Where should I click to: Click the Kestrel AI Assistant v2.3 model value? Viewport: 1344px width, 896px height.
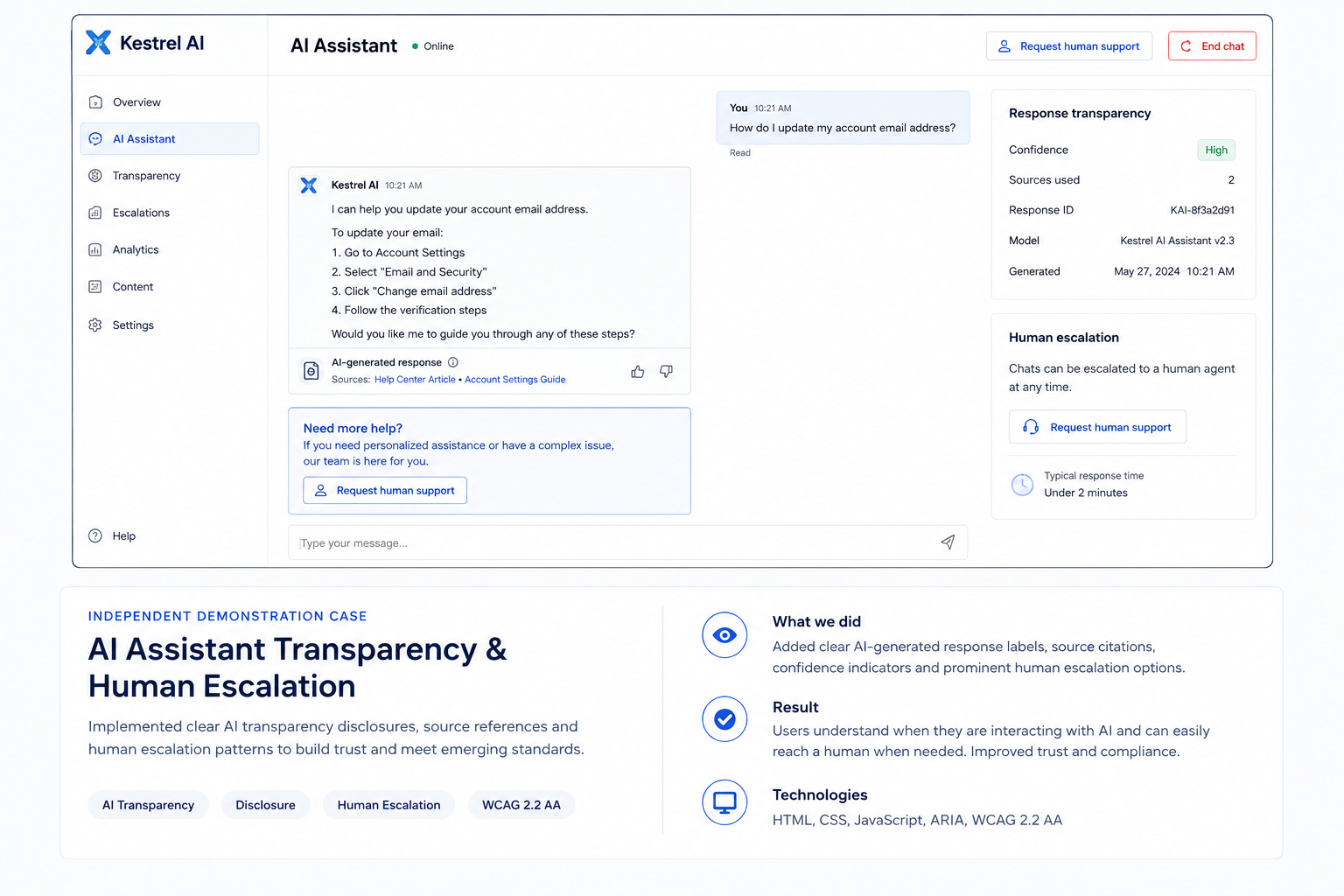coord(1177,241)
